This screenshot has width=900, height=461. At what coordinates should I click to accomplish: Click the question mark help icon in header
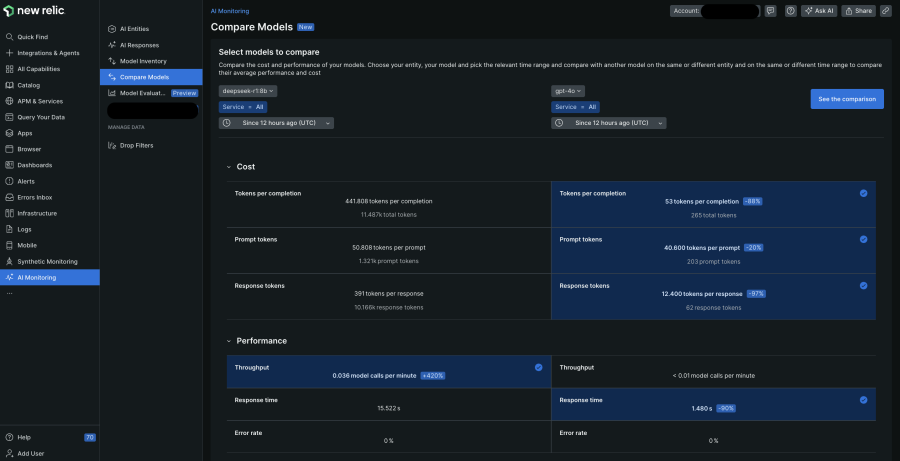coord(790,10)
